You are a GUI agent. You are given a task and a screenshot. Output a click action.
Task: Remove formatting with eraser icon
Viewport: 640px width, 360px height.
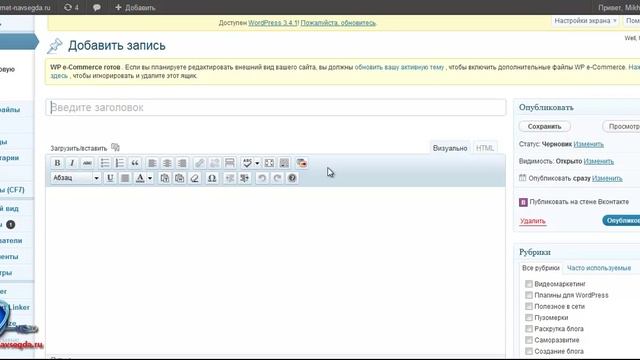tap(195, 178)
